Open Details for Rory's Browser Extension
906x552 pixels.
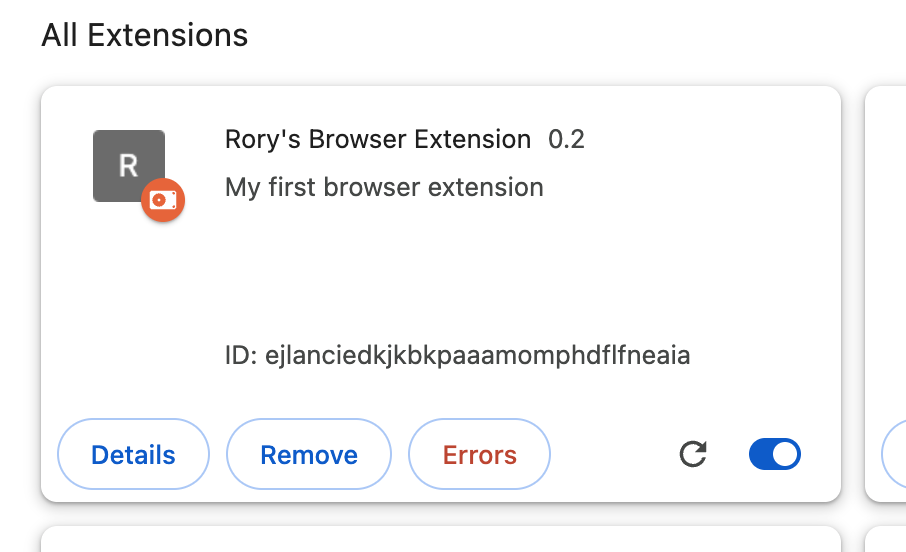(133, 456)
